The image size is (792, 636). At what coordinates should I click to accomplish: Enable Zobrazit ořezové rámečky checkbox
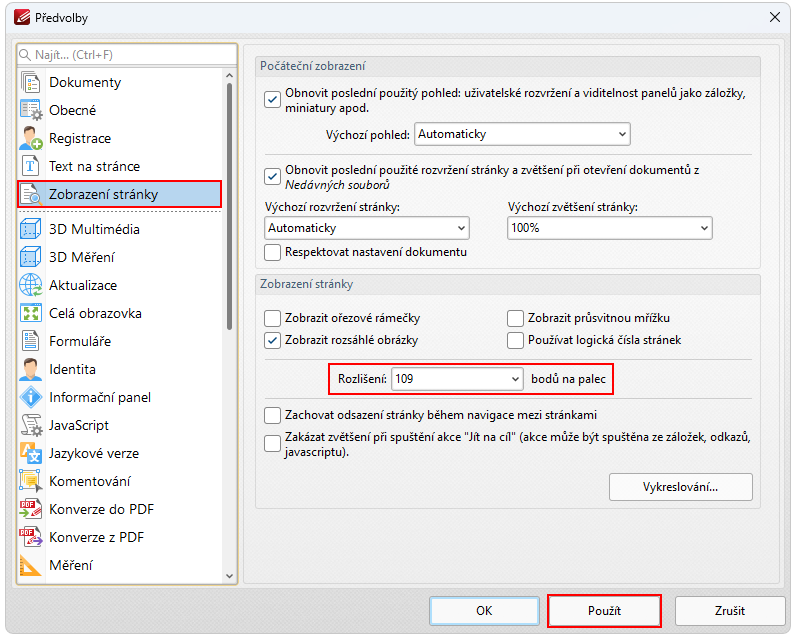click(272, 318)
